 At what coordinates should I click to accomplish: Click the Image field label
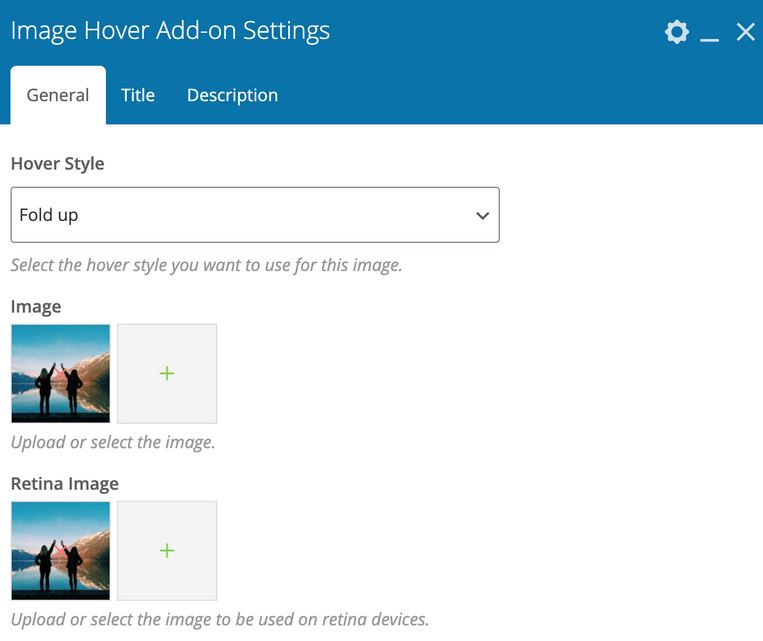36,307
